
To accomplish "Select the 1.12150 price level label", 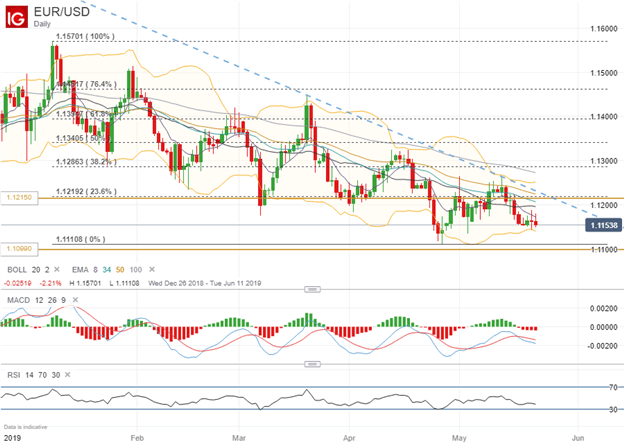I will (x=19, y=198).
